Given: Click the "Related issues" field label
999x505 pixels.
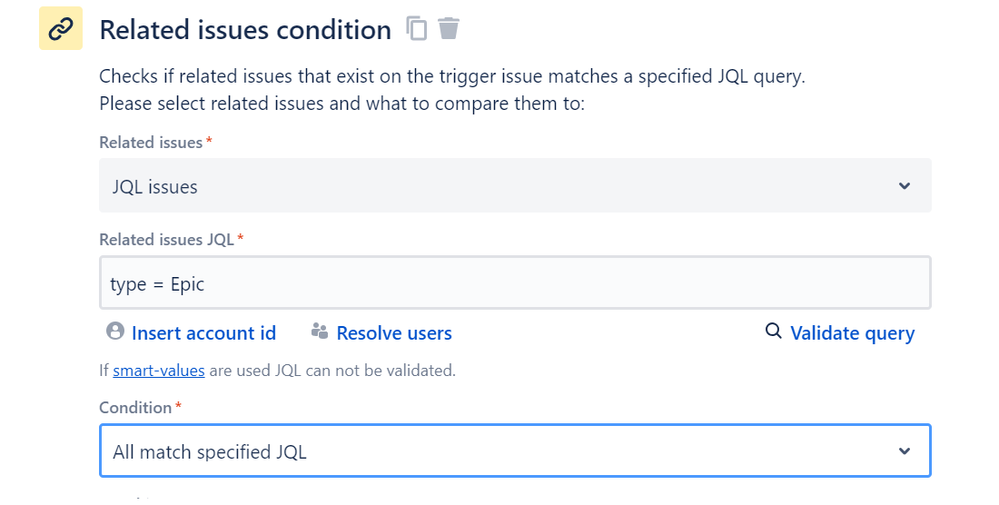Looking at the screenshot, I should pos(150,143).
